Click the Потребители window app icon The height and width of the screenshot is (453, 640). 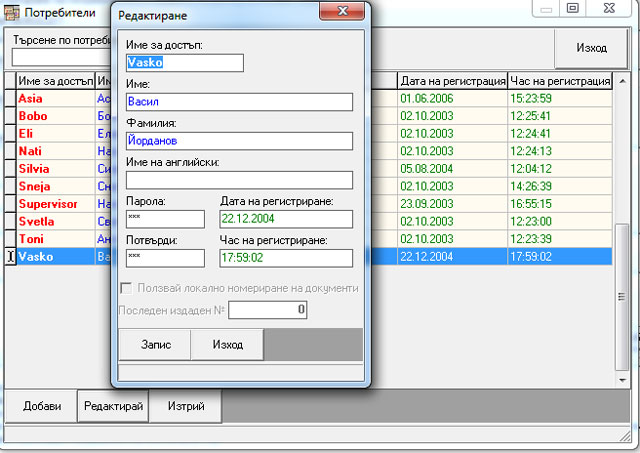point(11,12)
